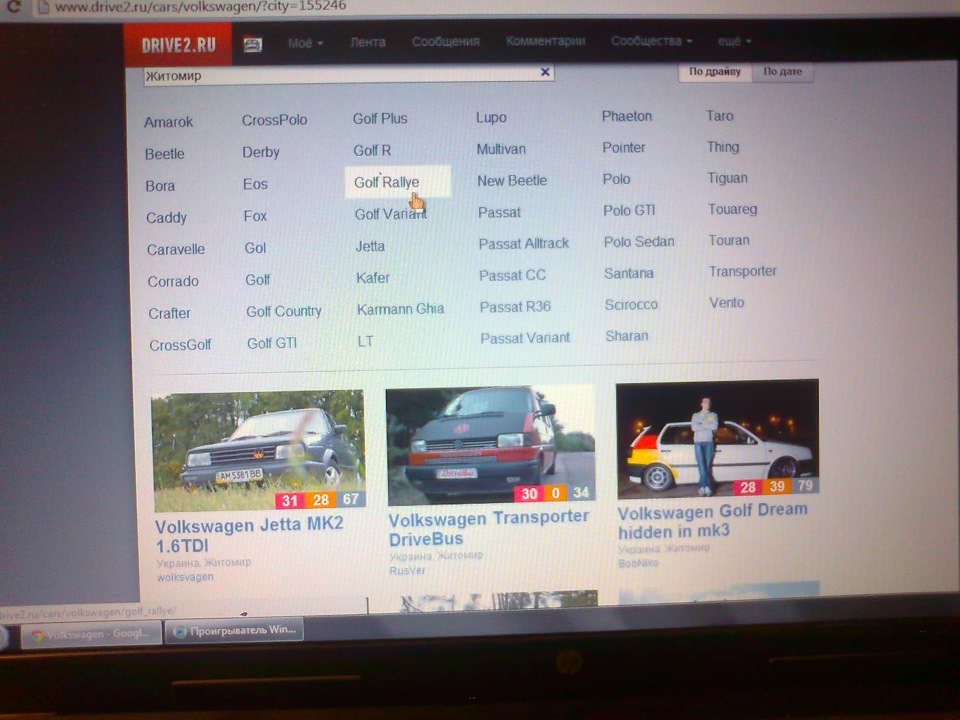This screenshot has height=720, width=960.
Task: Select the Passat Variant model link
Action: (525, 338)
